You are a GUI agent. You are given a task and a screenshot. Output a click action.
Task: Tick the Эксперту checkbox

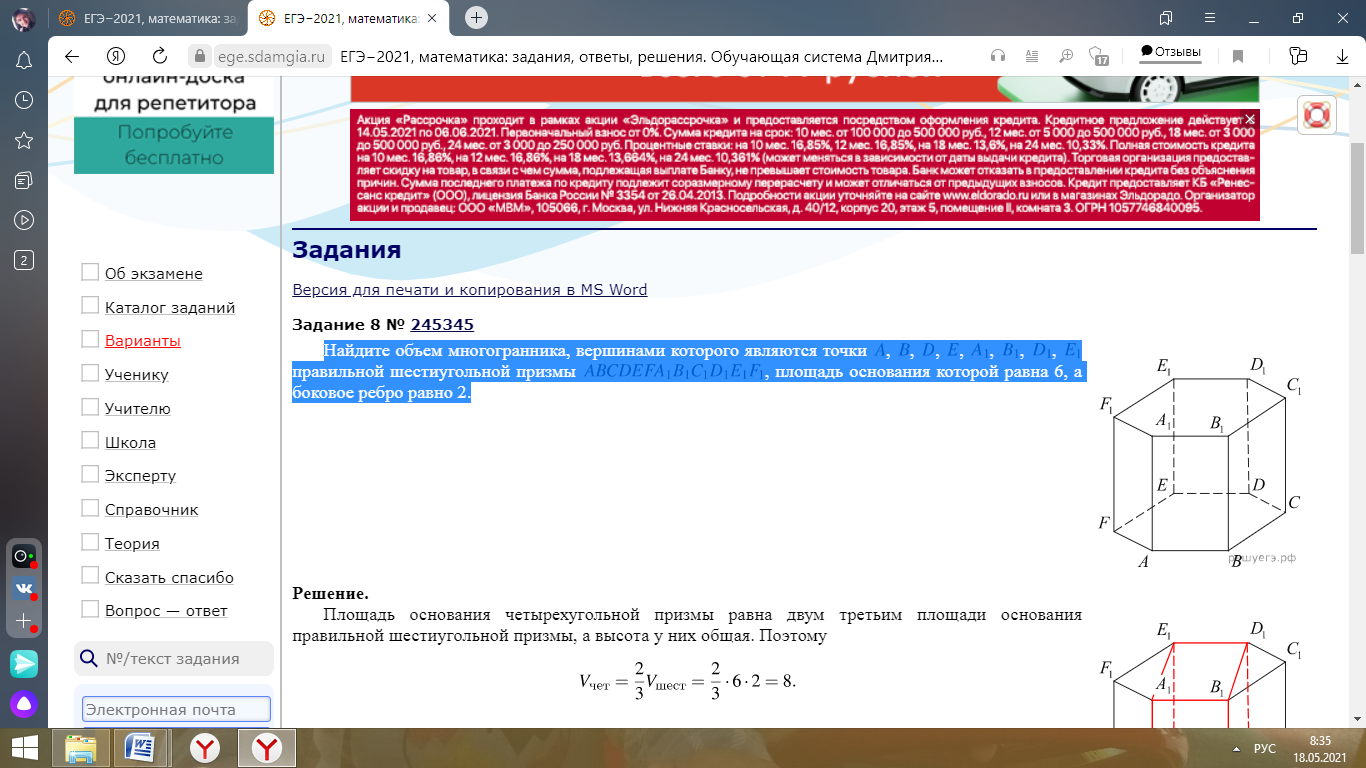(90, 474)
